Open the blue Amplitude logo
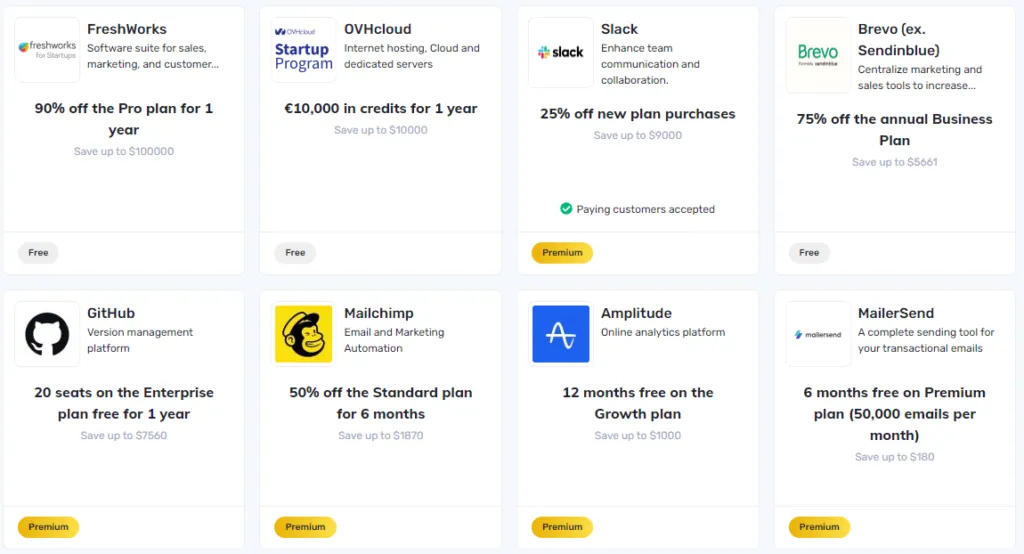Viewport: 1024px width, 554px height. 560,334
